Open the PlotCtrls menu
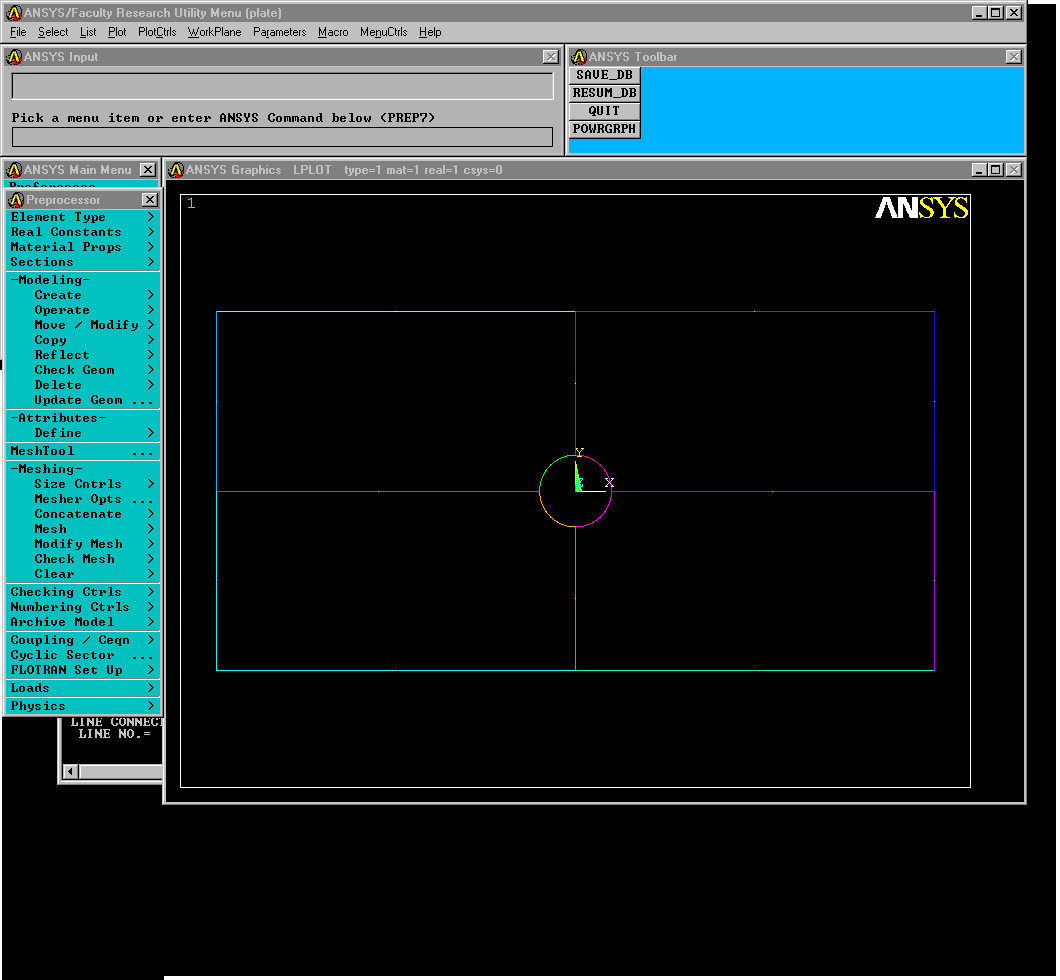Screen dimensions: 1060x980 157,32
